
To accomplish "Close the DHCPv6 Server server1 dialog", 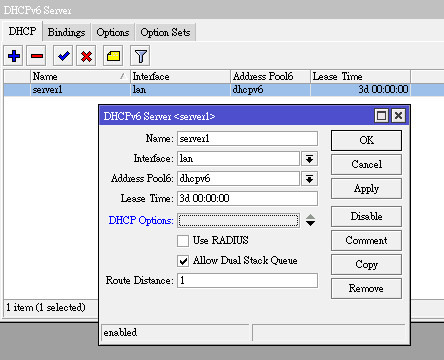I will (398, 116).
